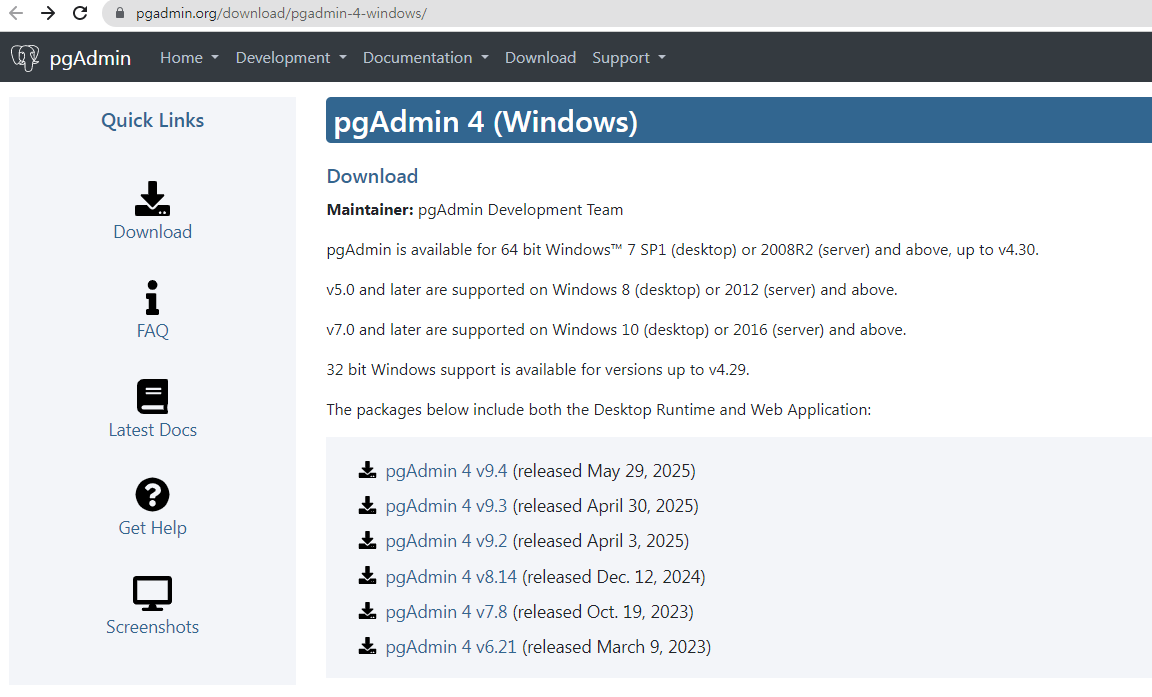Open the pgAdmin 4 v9.2 link
The width and height of the screenshot is (1152, 697).
(x=446, y=541)
